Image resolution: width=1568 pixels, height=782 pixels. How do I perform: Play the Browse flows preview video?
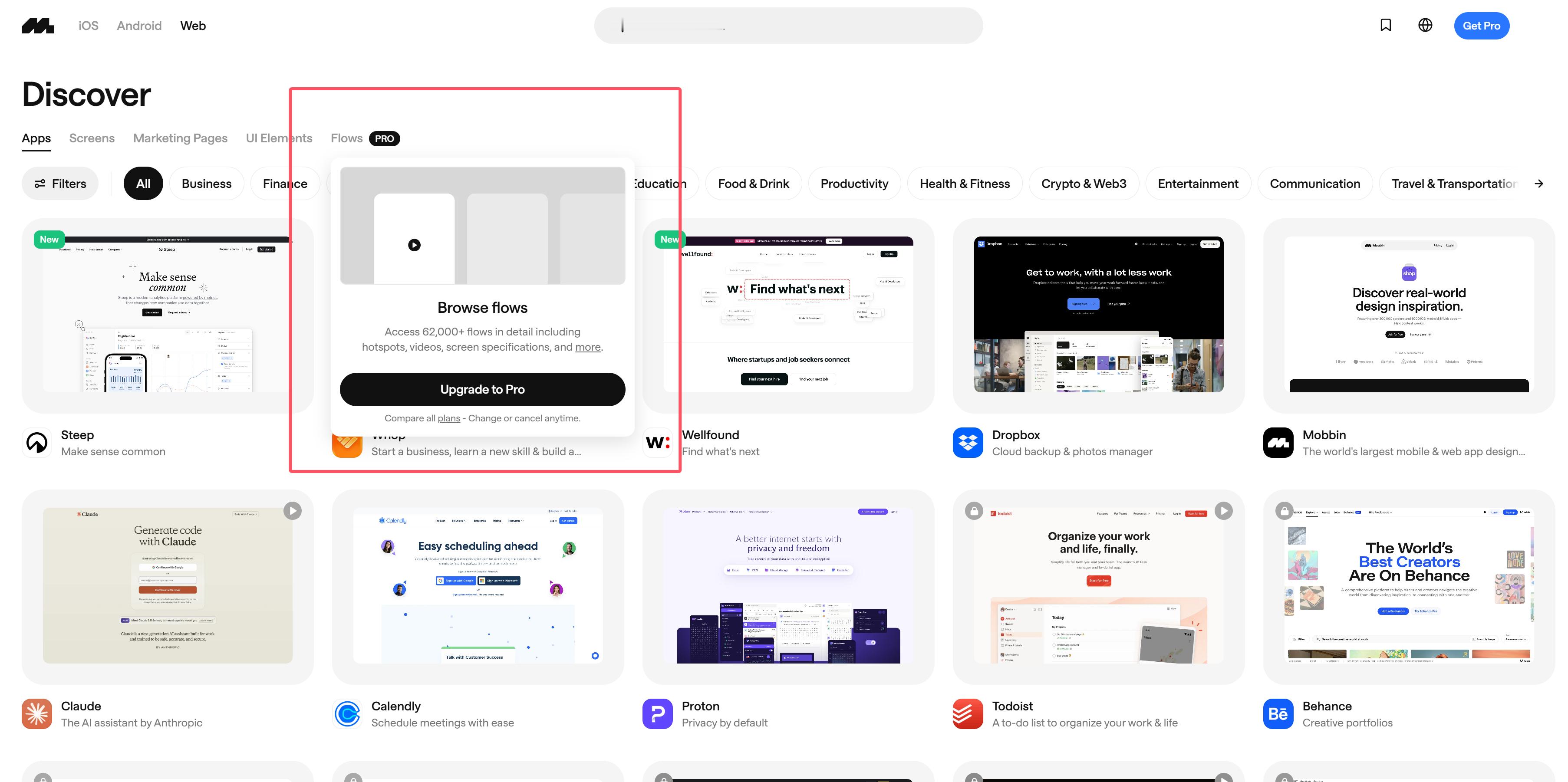pos(414,245)
